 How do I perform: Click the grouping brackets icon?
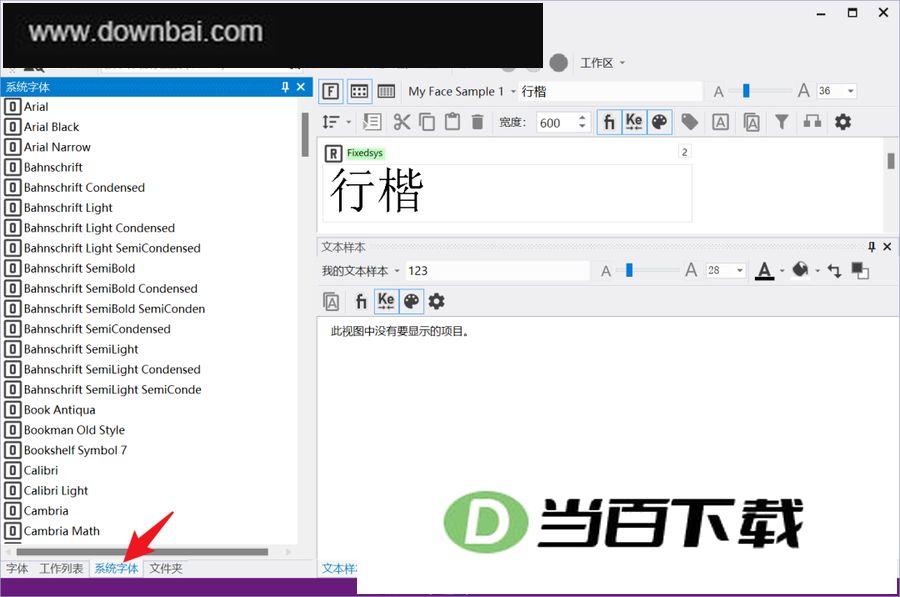point(812,122)
